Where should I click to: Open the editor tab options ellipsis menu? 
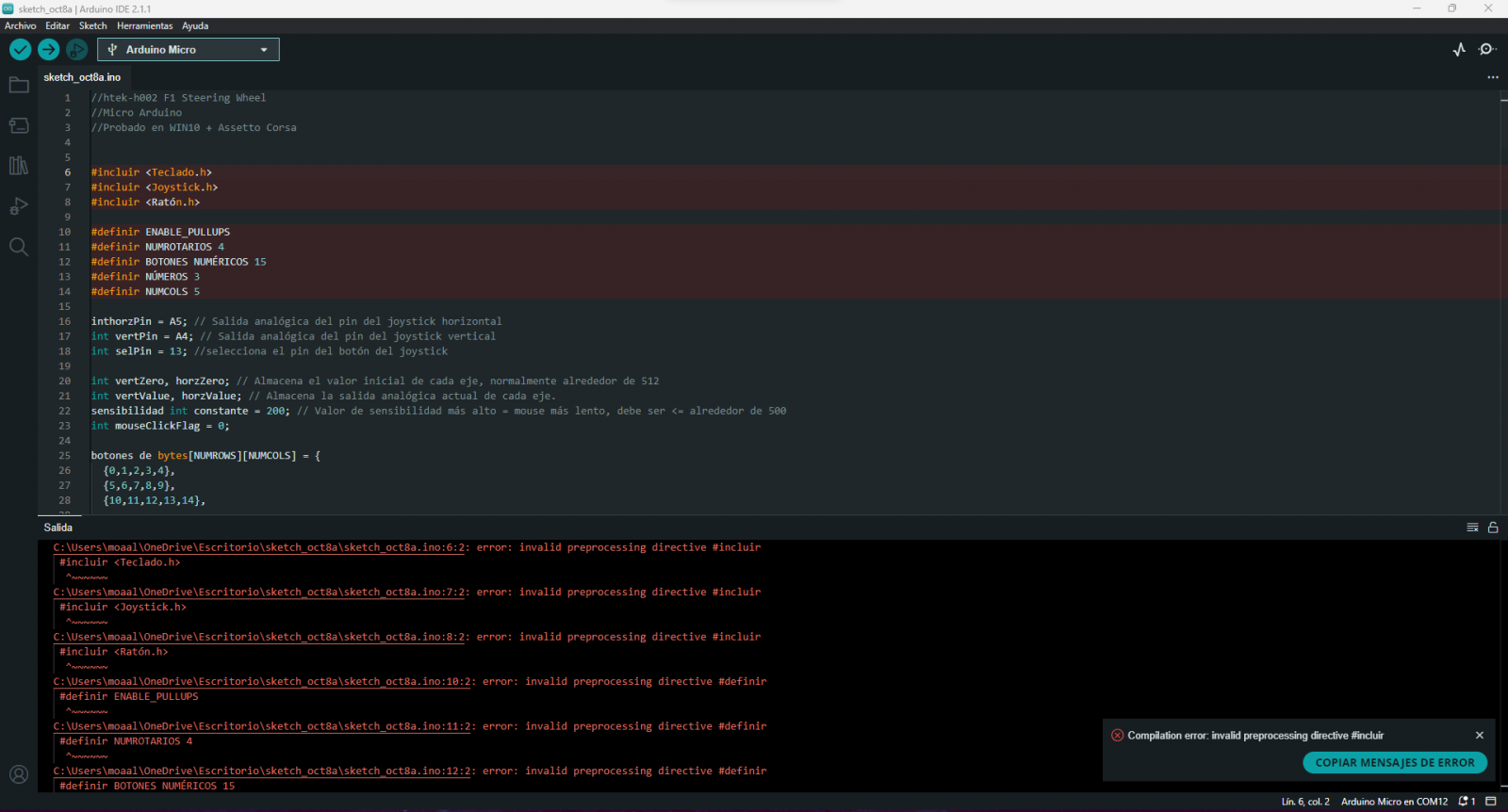pos(1493,77)
